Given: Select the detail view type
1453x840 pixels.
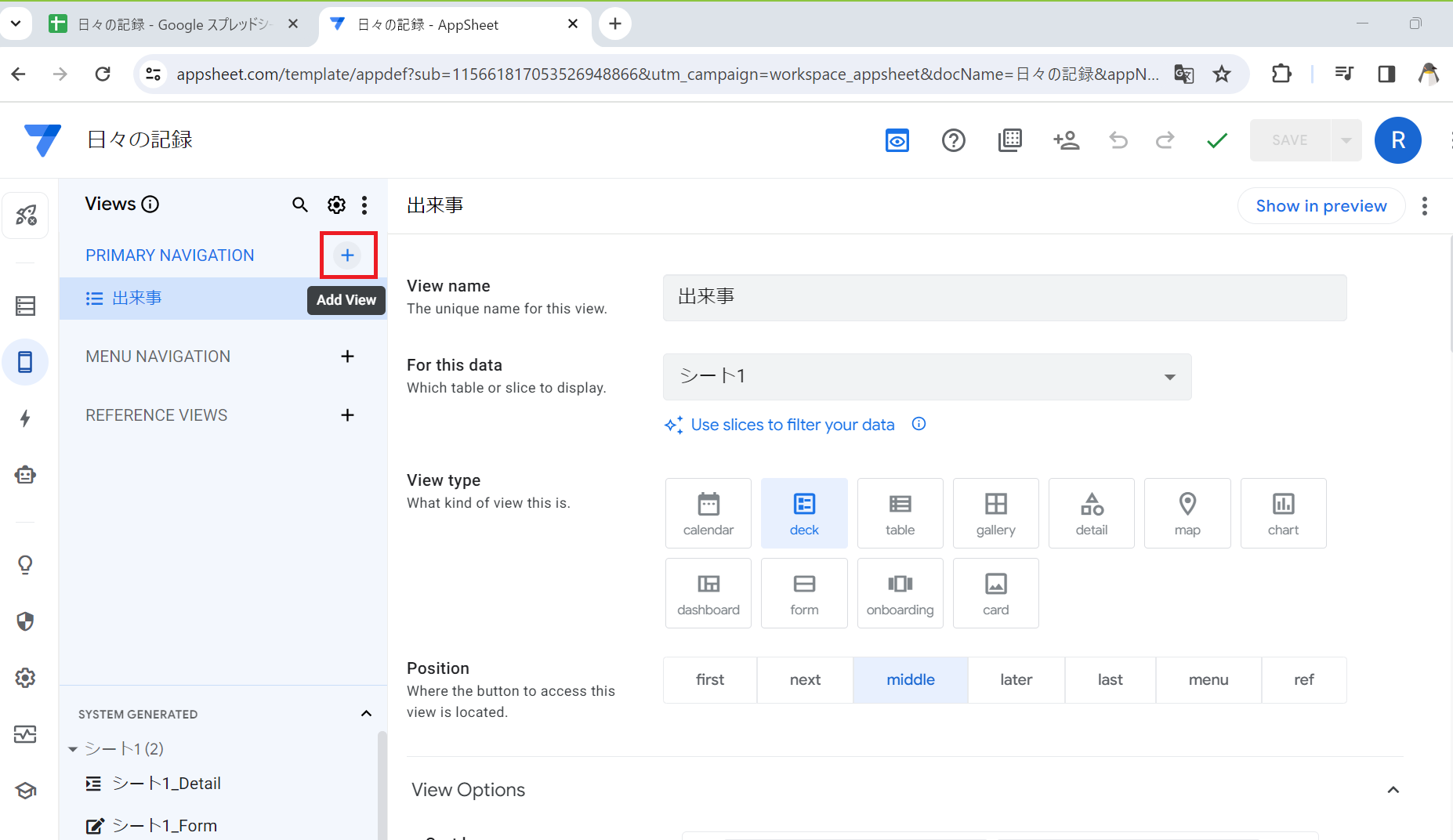Looking at the screenshot, I should [1092, 513].
